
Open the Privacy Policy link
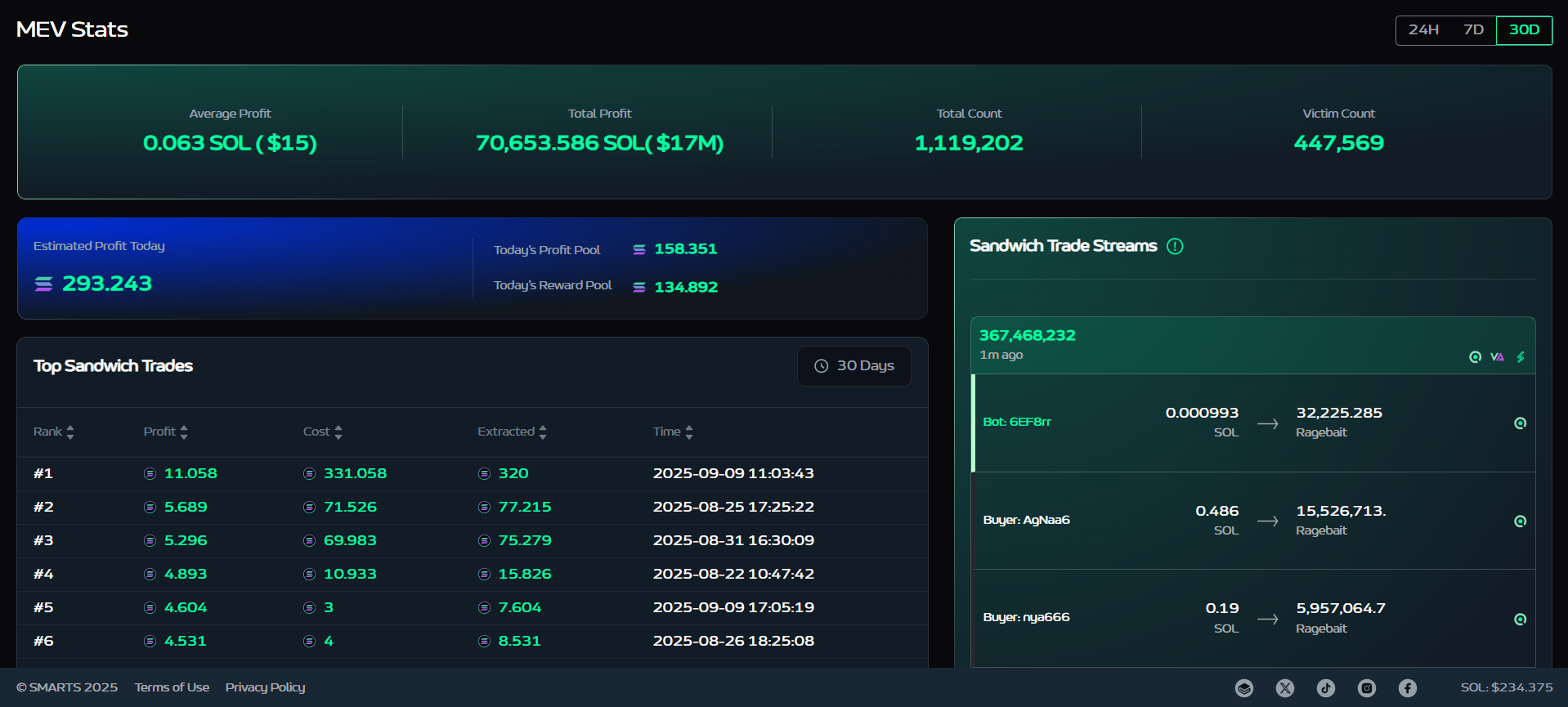pos(265,687)
